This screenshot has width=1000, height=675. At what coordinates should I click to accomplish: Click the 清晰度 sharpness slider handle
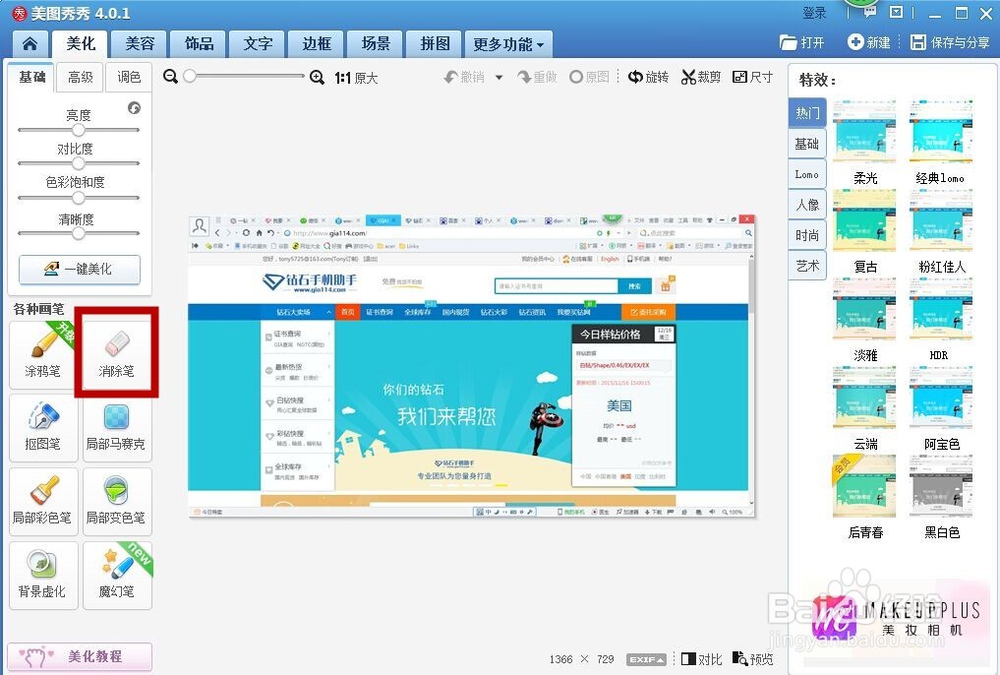(x=78, y=234)
